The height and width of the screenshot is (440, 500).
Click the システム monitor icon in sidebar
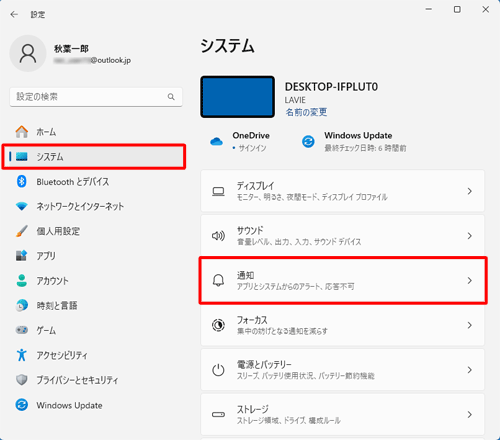click(22, 156)
